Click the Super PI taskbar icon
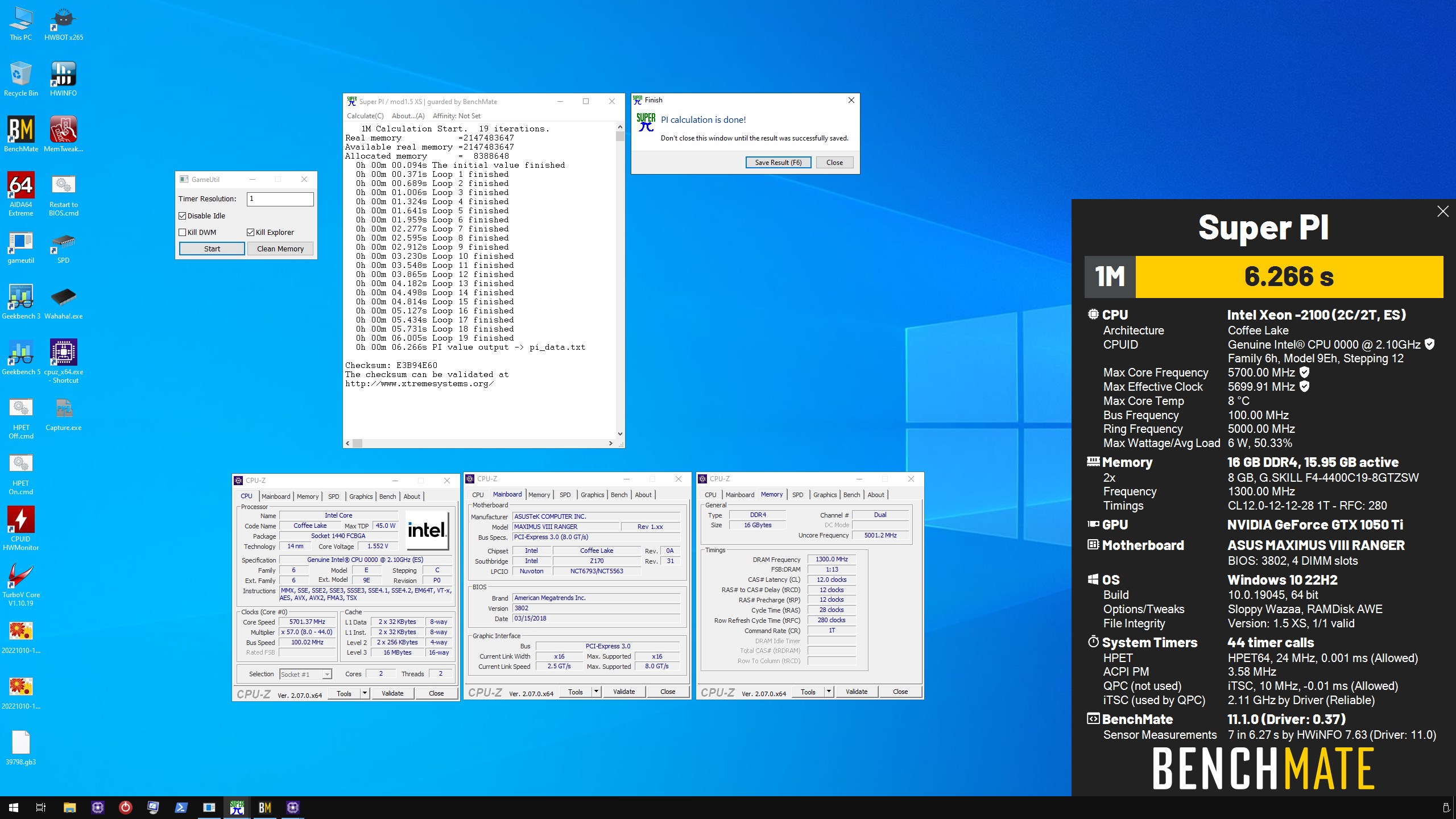 click(x=237, y=808)
